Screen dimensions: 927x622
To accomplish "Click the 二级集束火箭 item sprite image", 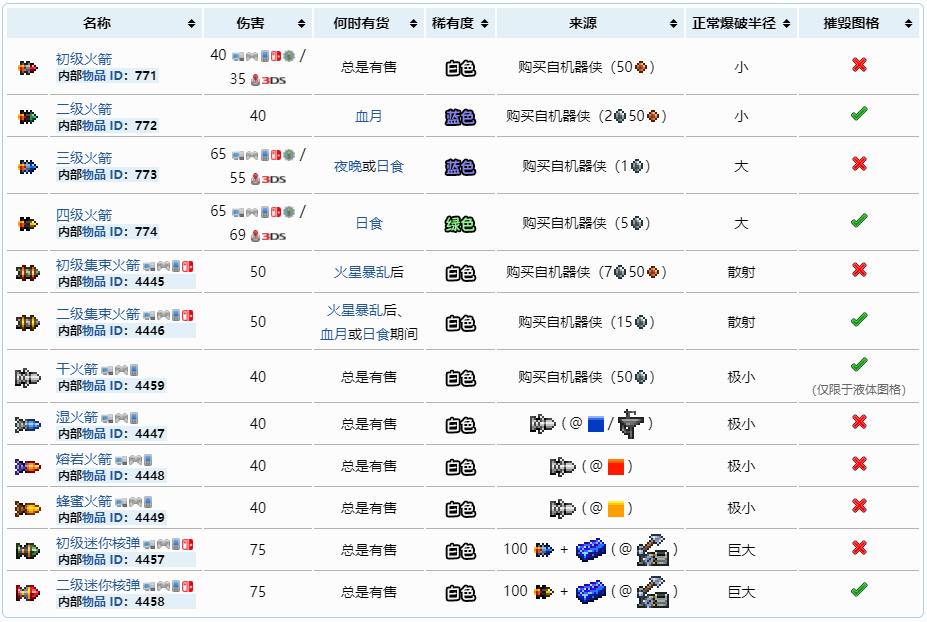I will [x=27, y=322].
